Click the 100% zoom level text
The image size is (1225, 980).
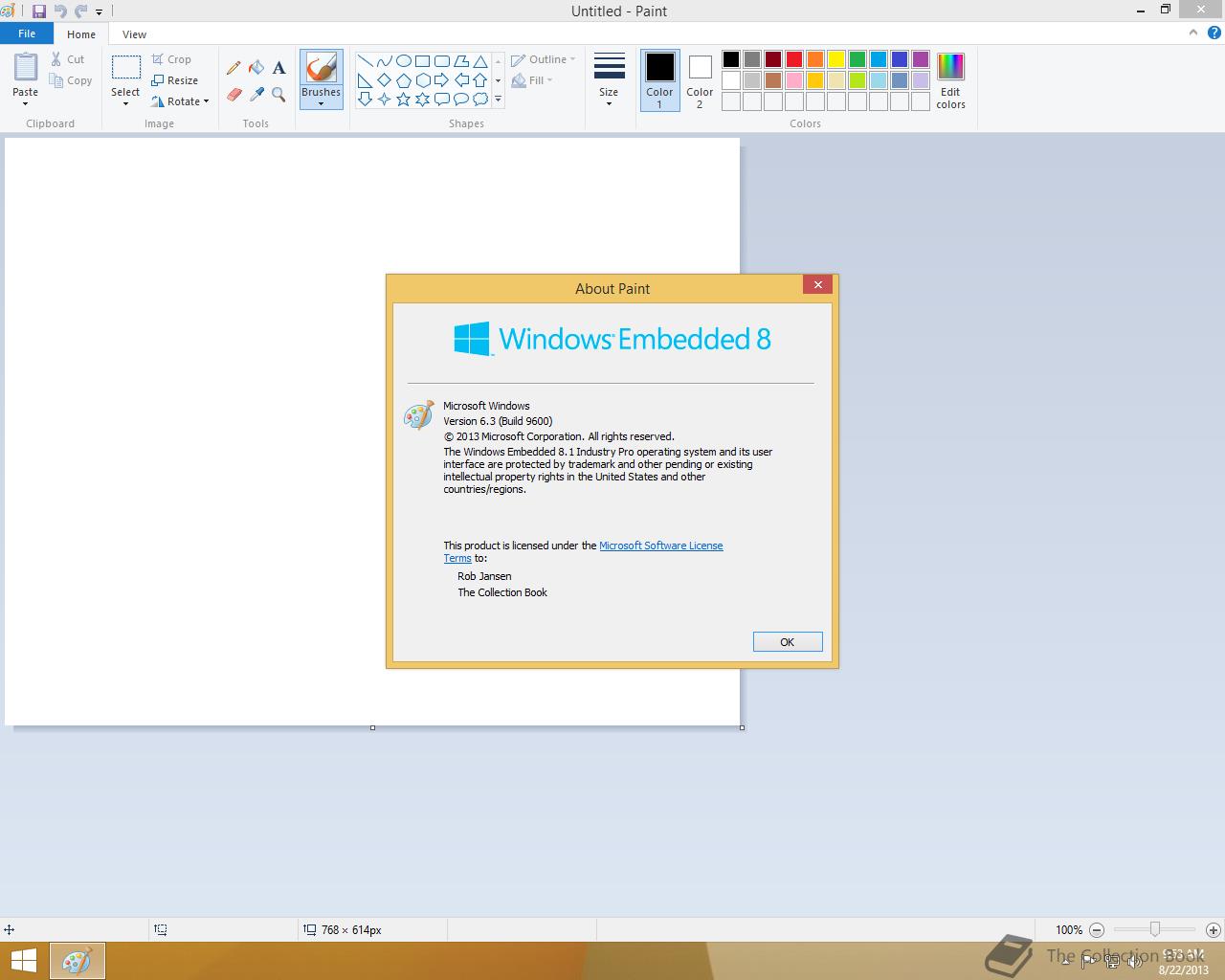[1069, 930]
